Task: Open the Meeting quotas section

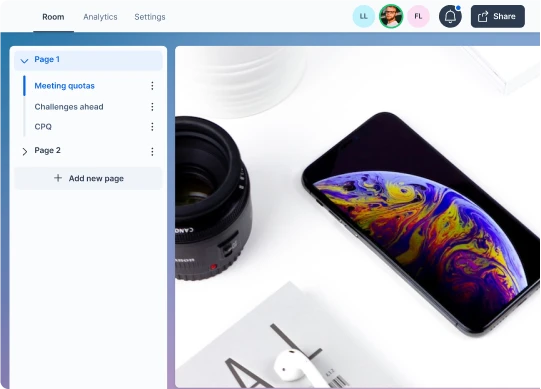Action: pyautogui.click(x=65, y=86)
